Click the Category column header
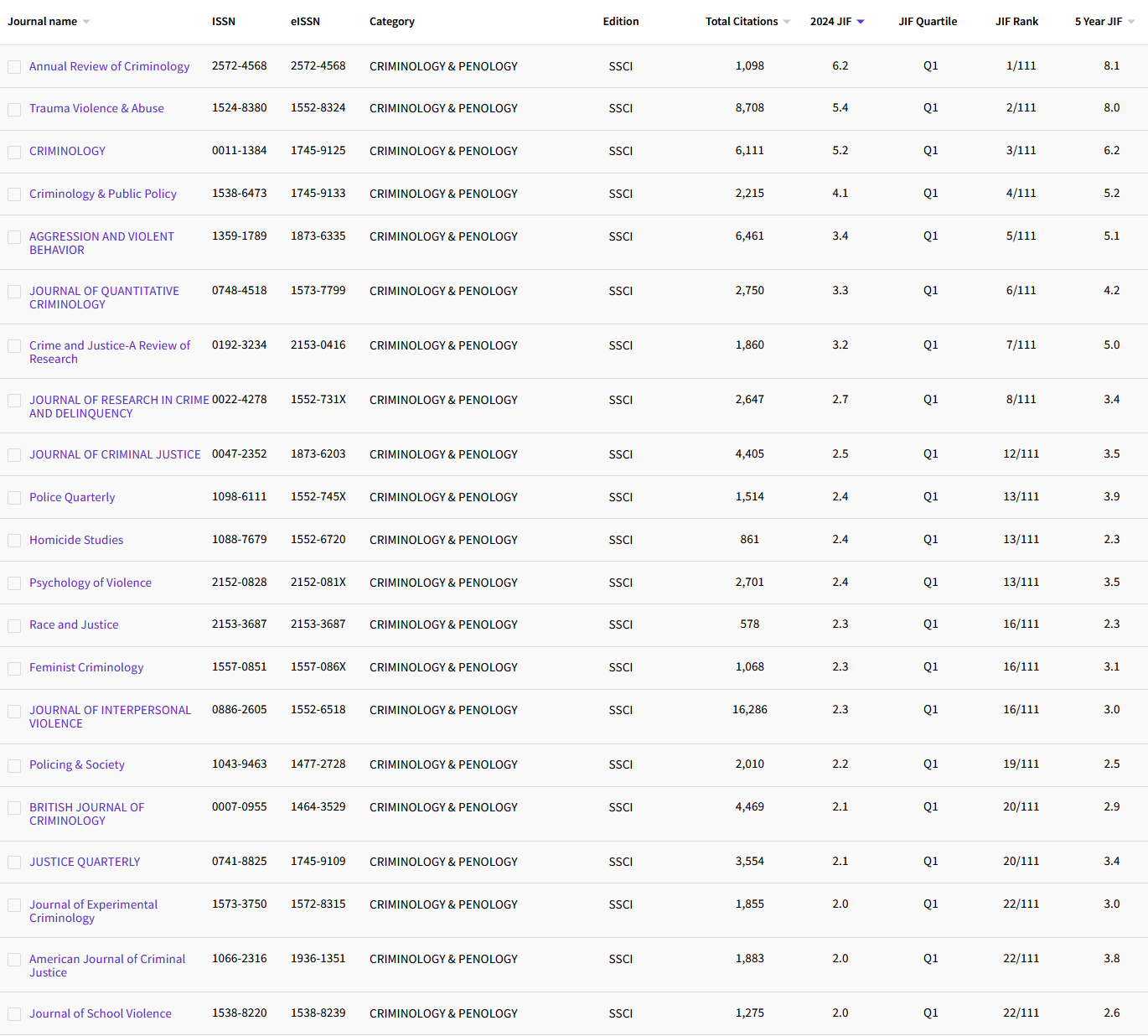Screen dimensions: 1148x1036 [x=392, y=22]
